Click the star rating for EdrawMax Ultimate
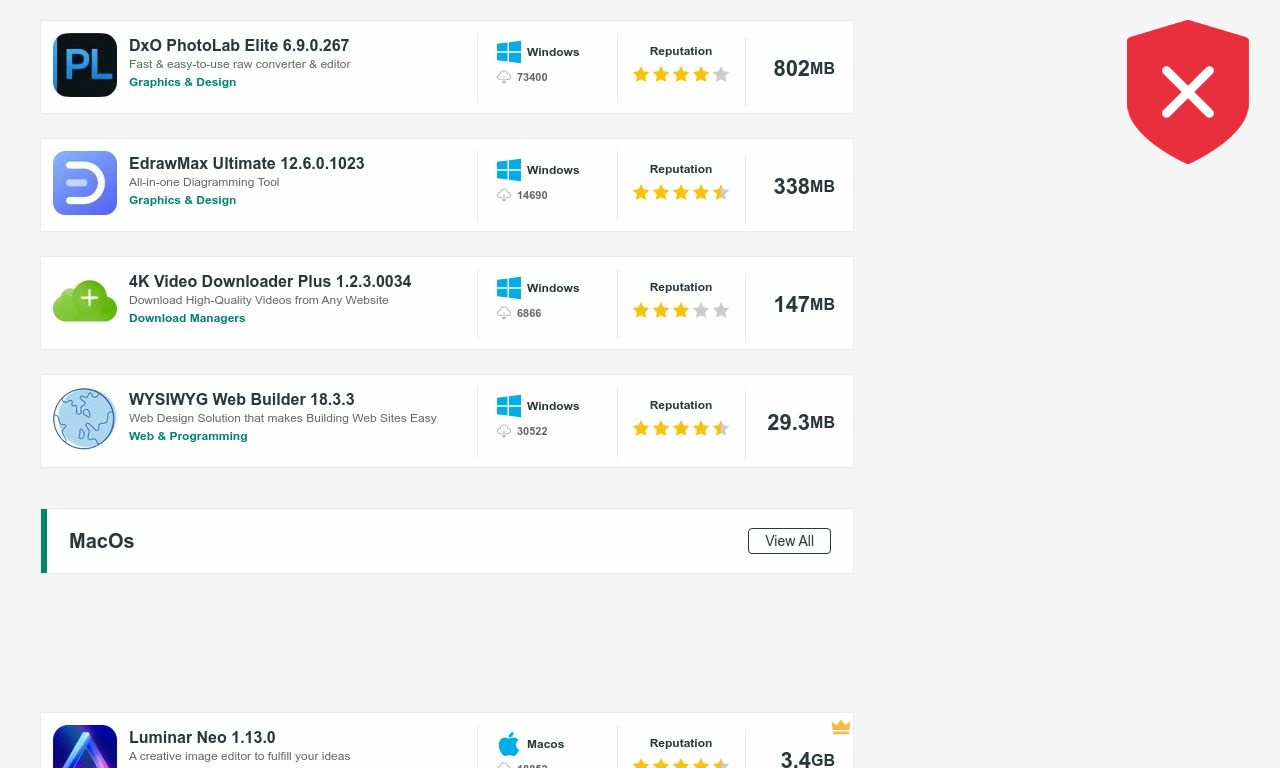 pos(681,192)
